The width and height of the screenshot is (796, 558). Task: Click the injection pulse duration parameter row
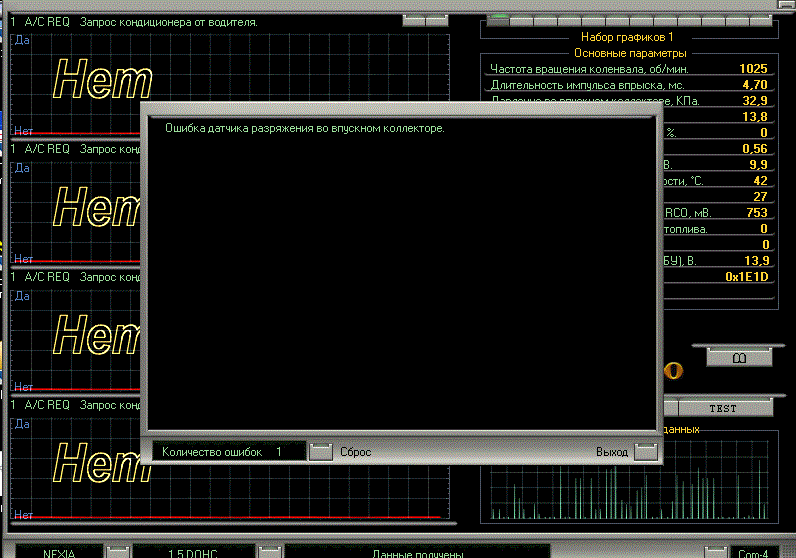(629, 85)
